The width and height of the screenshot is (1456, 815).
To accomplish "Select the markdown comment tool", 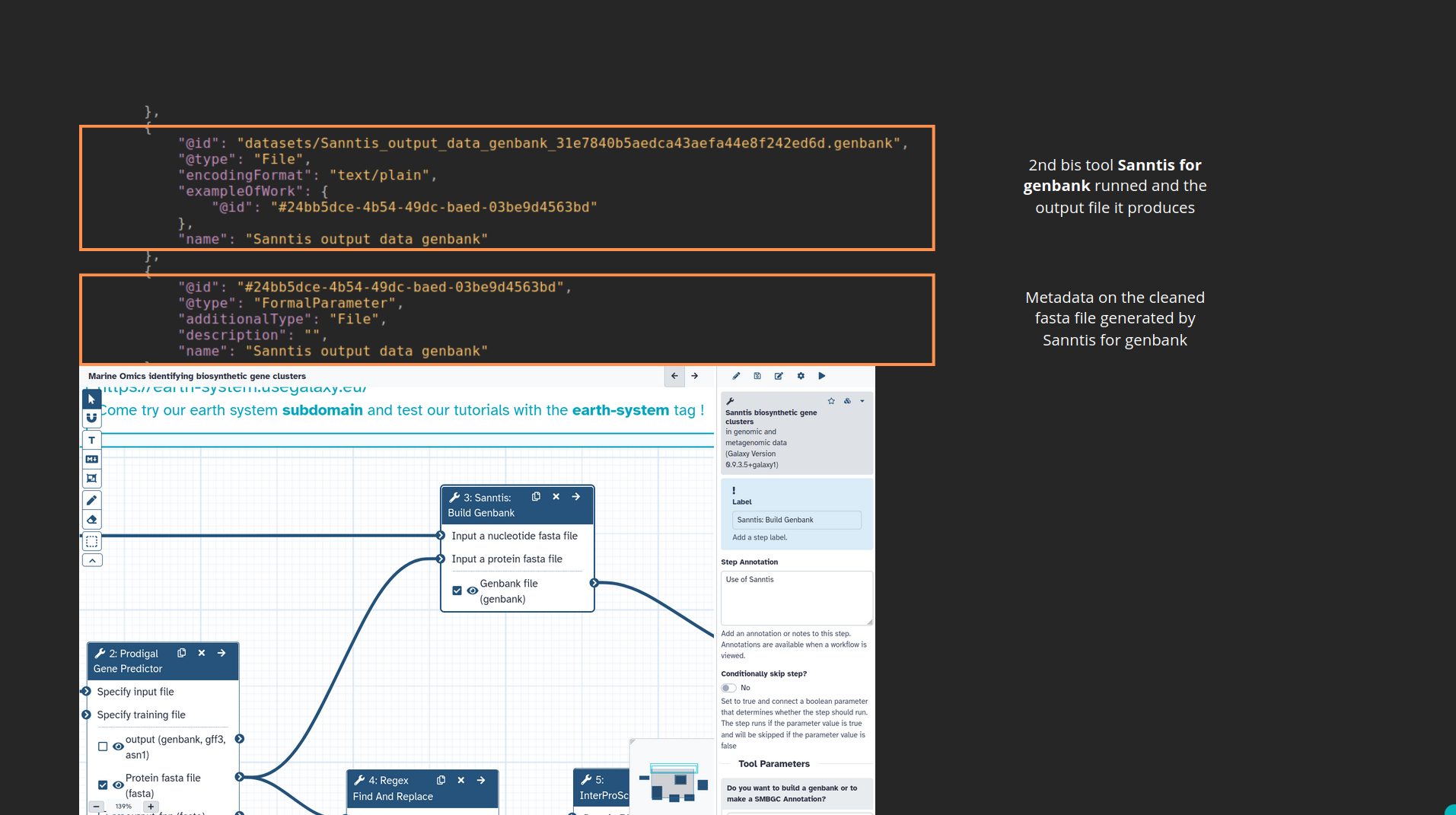I will (92, 460).
